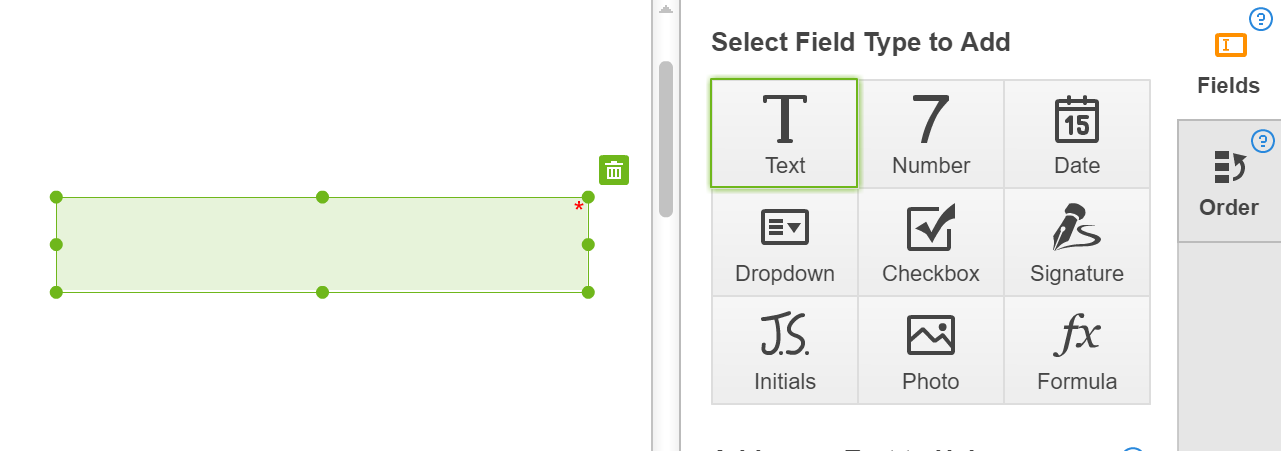1281x451 pixels.
Task: Choose the Number field type
Action: tap(931, 134)
